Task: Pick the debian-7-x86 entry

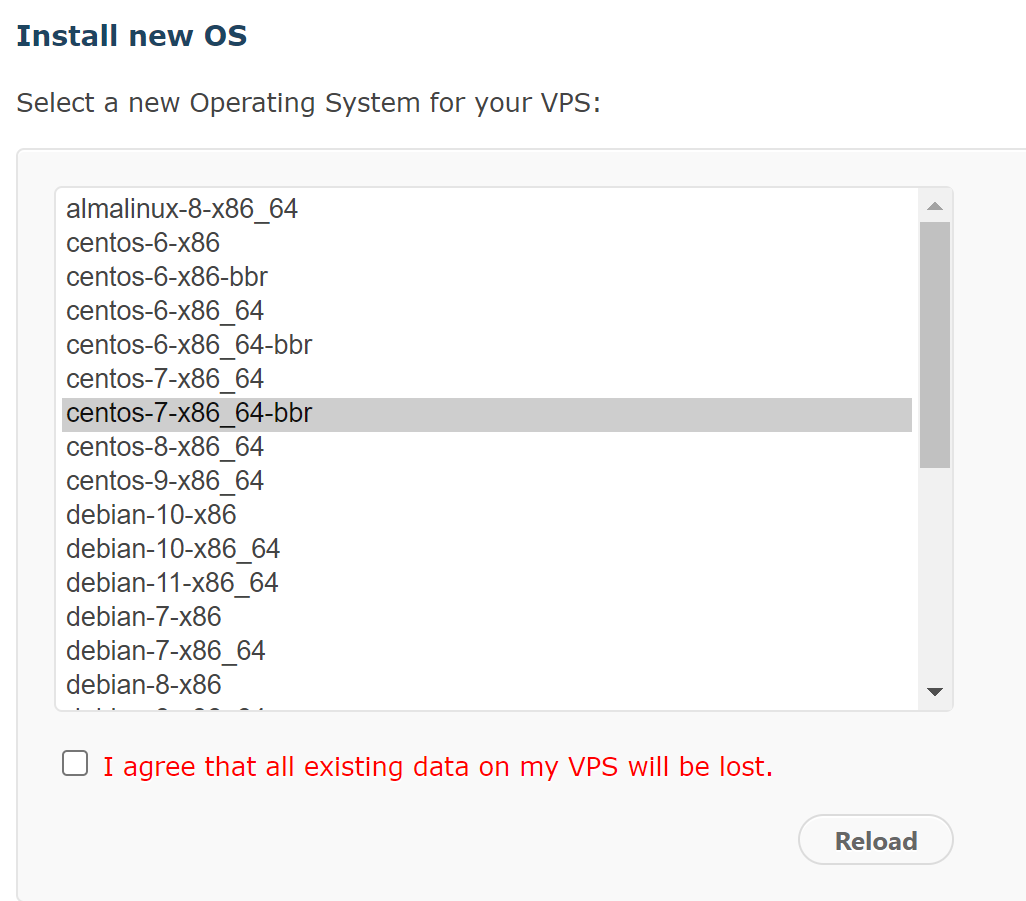Action: point(144,617)
